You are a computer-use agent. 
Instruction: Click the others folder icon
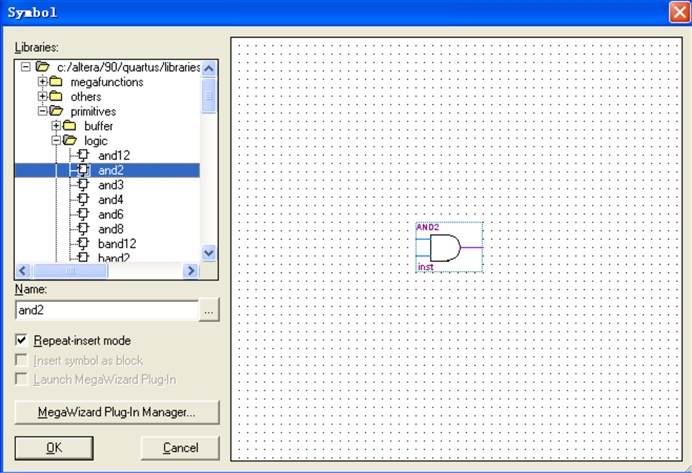pyautogui.click(x=56, y=96)
